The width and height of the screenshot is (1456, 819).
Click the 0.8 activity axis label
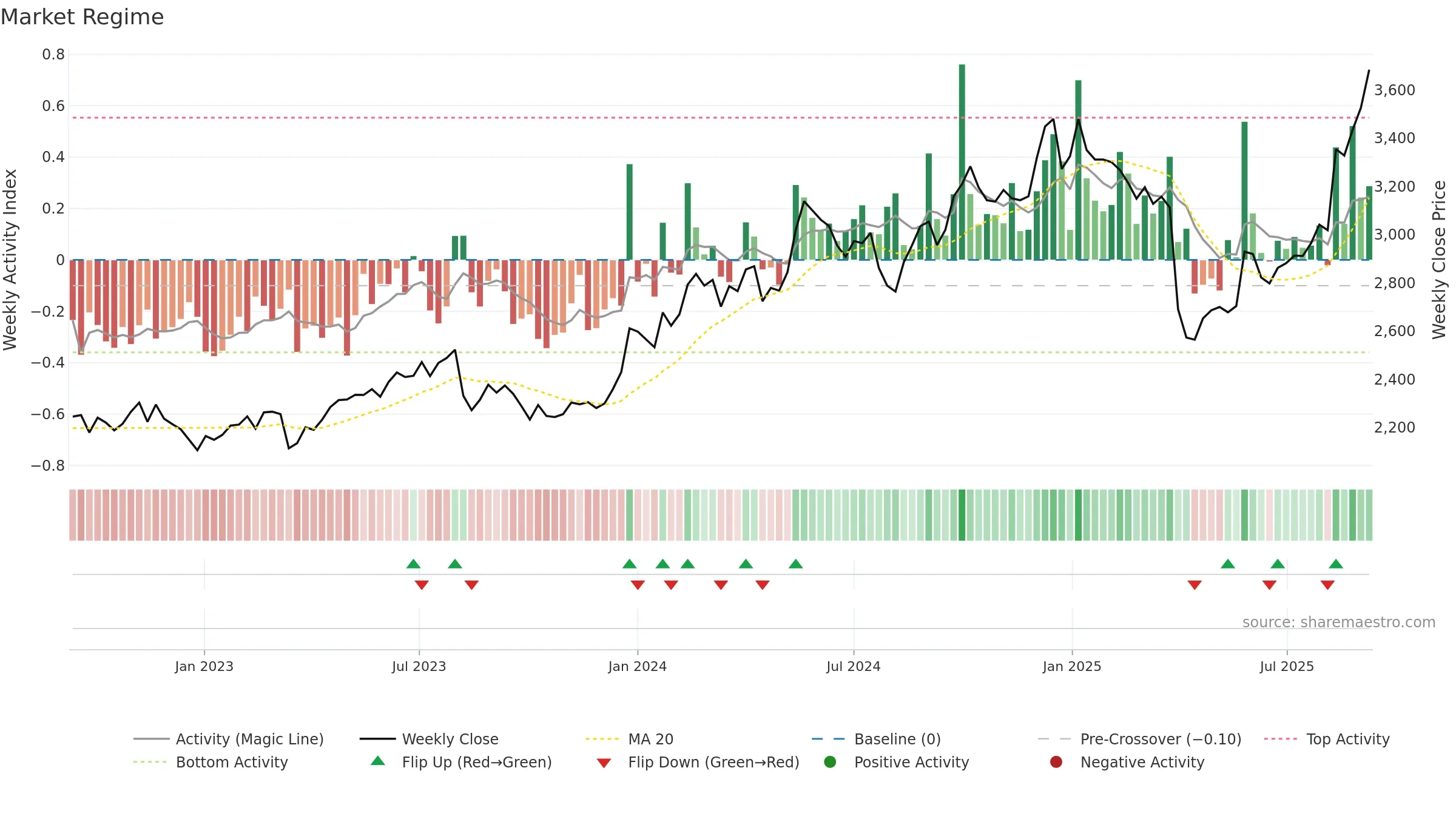coord(53,55)
